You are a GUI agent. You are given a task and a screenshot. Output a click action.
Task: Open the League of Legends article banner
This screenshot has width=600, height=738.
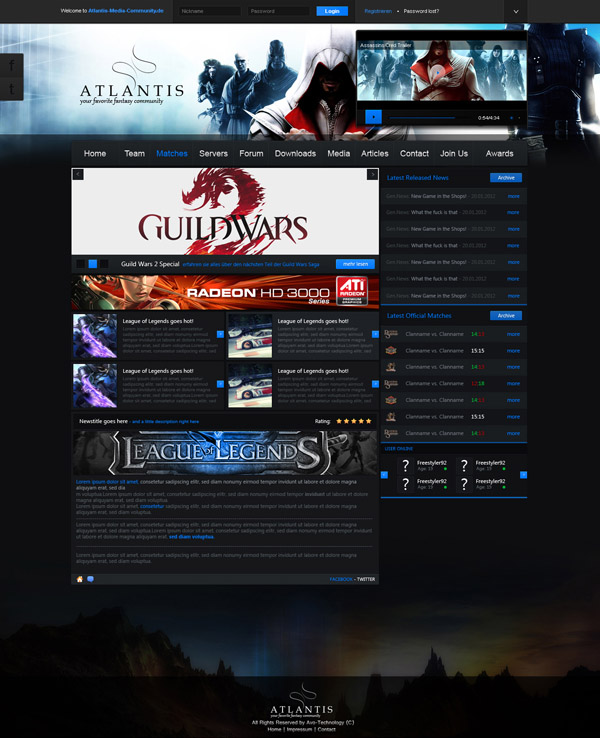225,452
